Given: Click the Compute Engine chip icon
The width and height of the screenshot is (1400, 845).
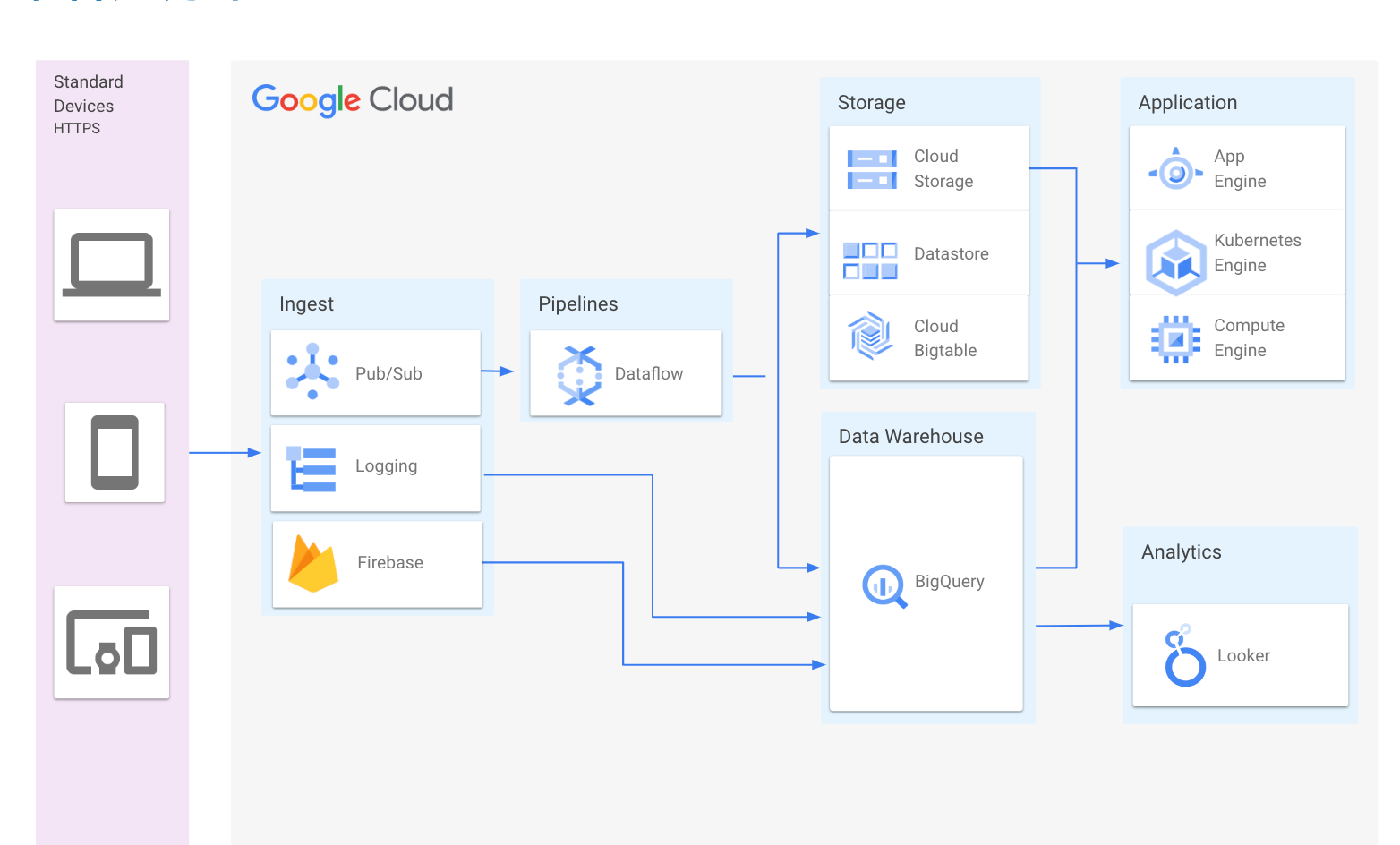Looking at the screenshot, I should [1176, 339].
